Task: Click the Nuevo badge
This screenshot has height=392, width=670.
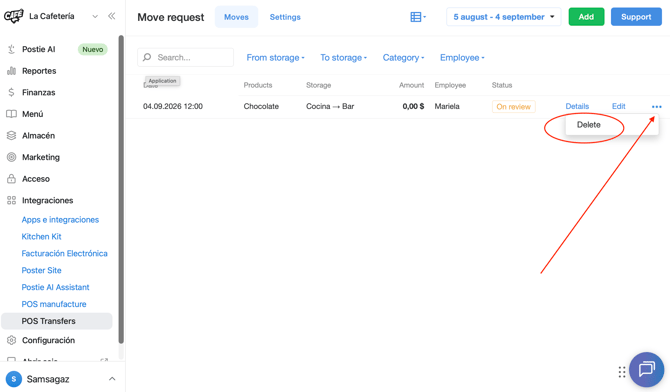Action: [92, 50]
